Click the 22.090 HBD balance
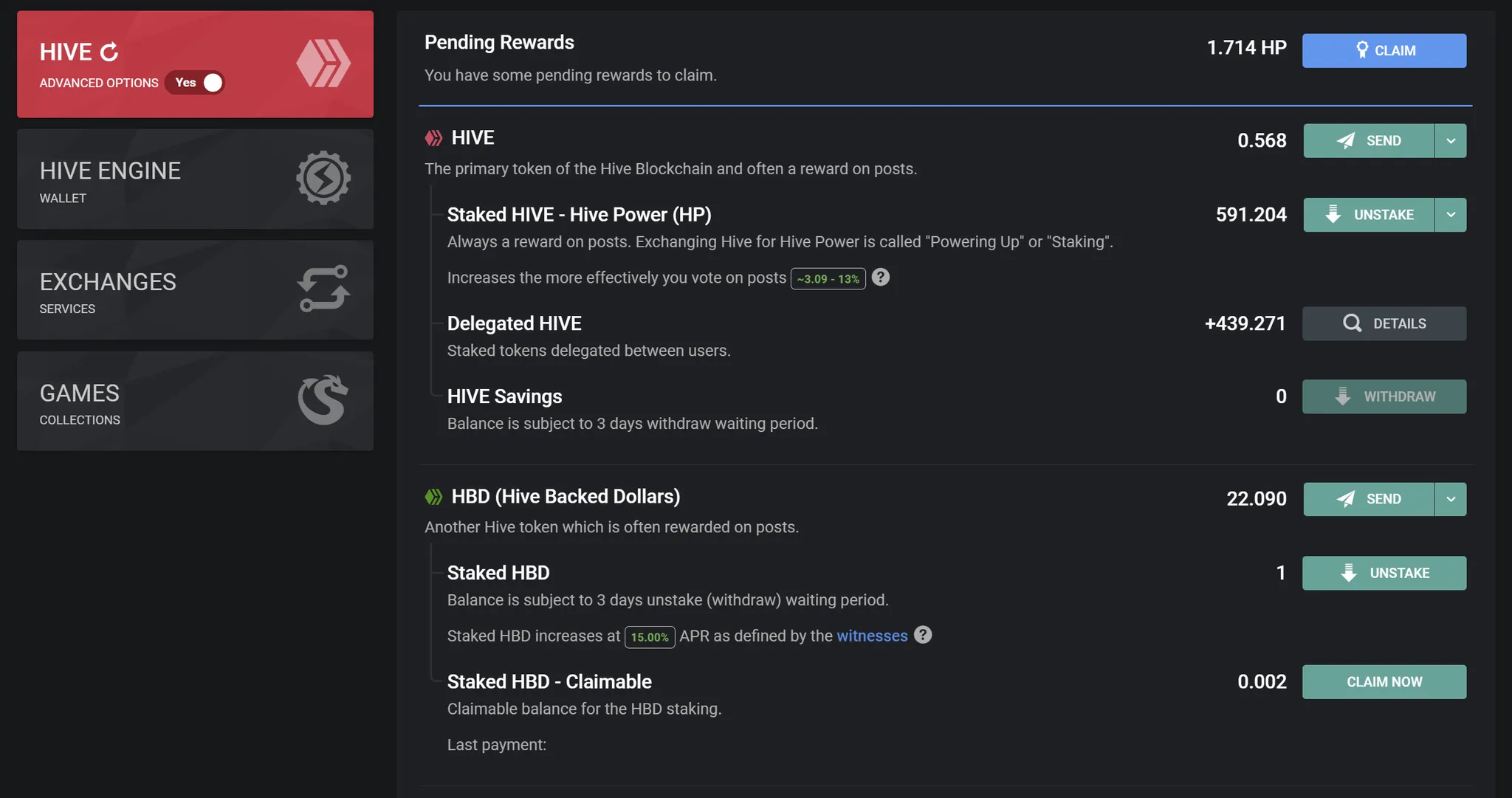1512x798 pixels. tap(1257, 499)
